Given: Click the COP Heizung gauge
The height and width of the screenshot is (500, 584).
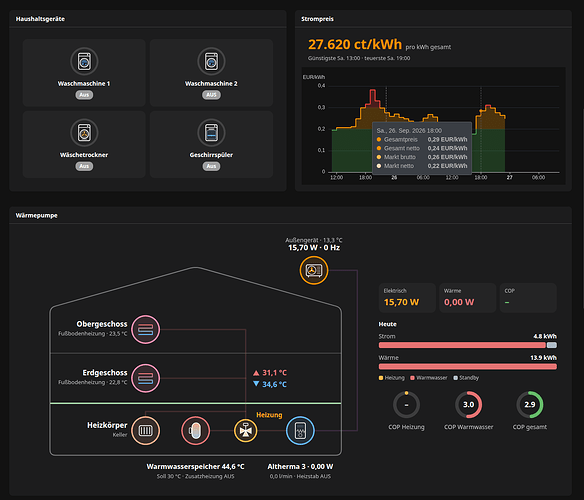Looking at the screenshot, I should [406, 405].
